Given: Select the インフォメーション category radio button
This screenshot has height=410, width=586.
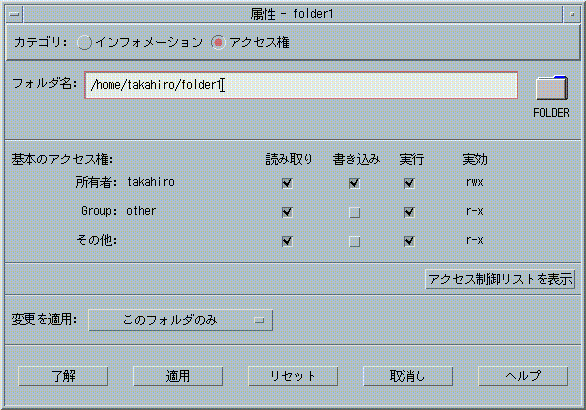Looking at the screenshot, I should tap(84, 42).
